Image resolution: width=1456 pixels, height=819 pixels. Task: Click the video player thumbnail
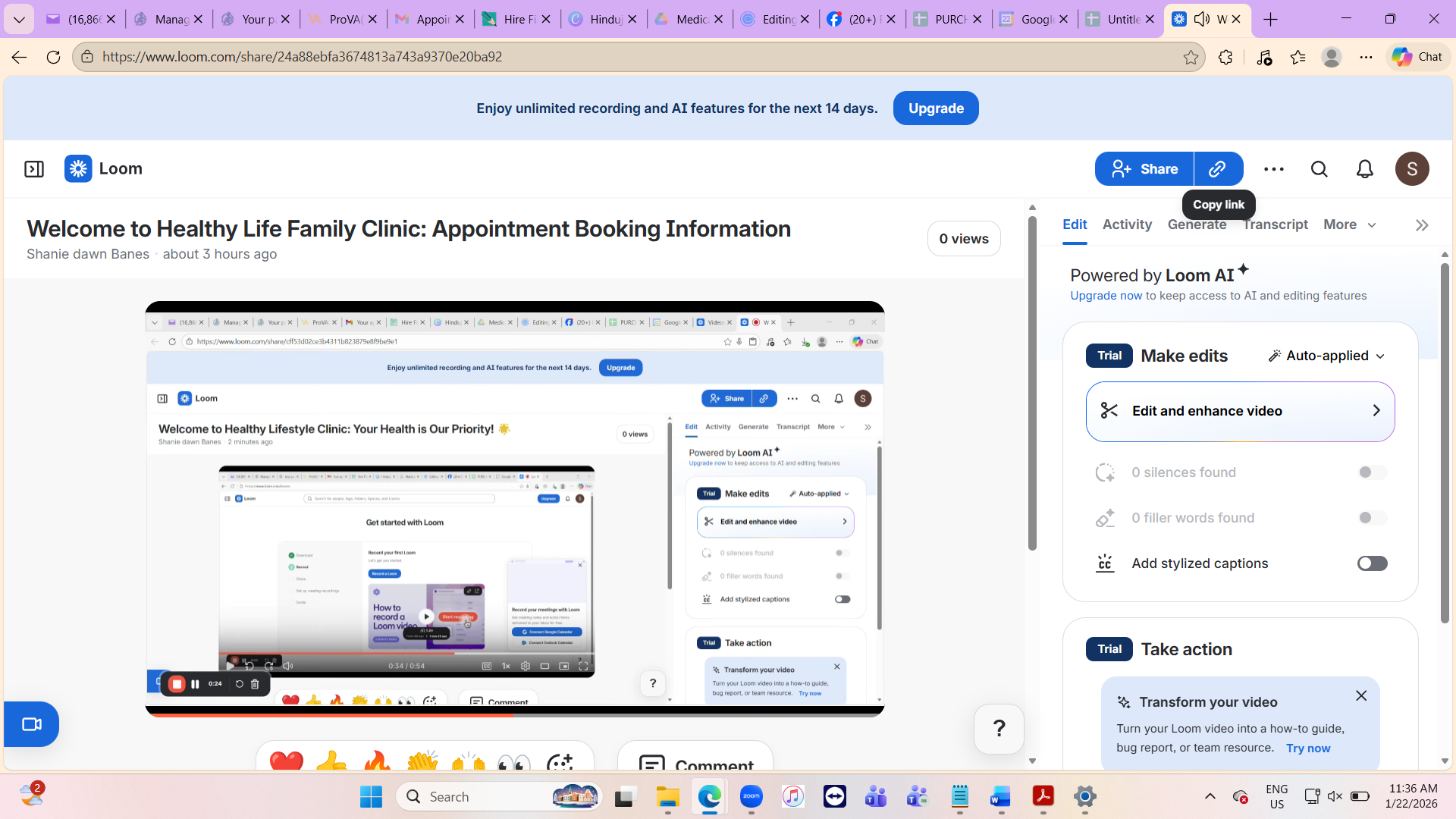515,508
